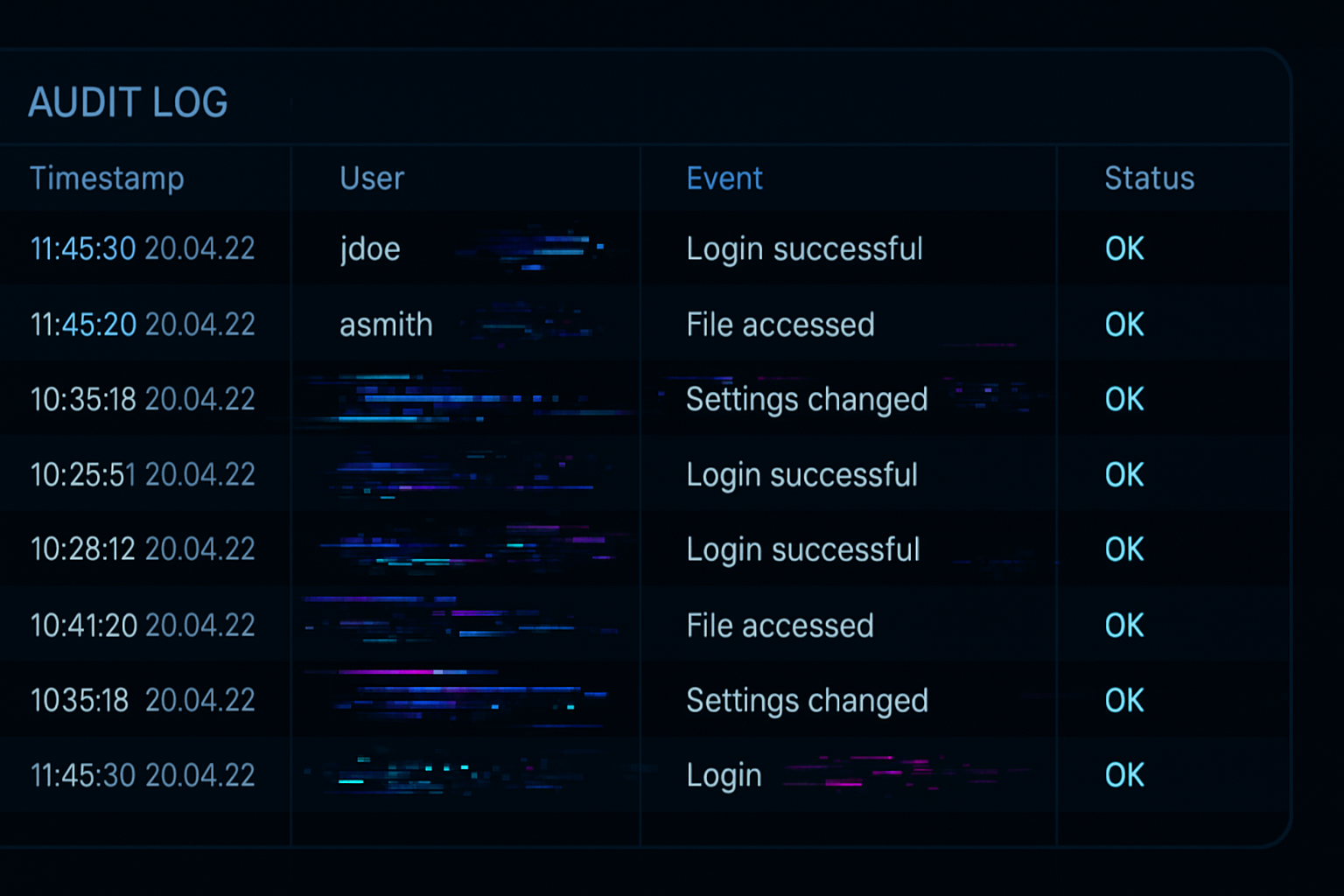Open the Login event in the last row

(724, 774)
